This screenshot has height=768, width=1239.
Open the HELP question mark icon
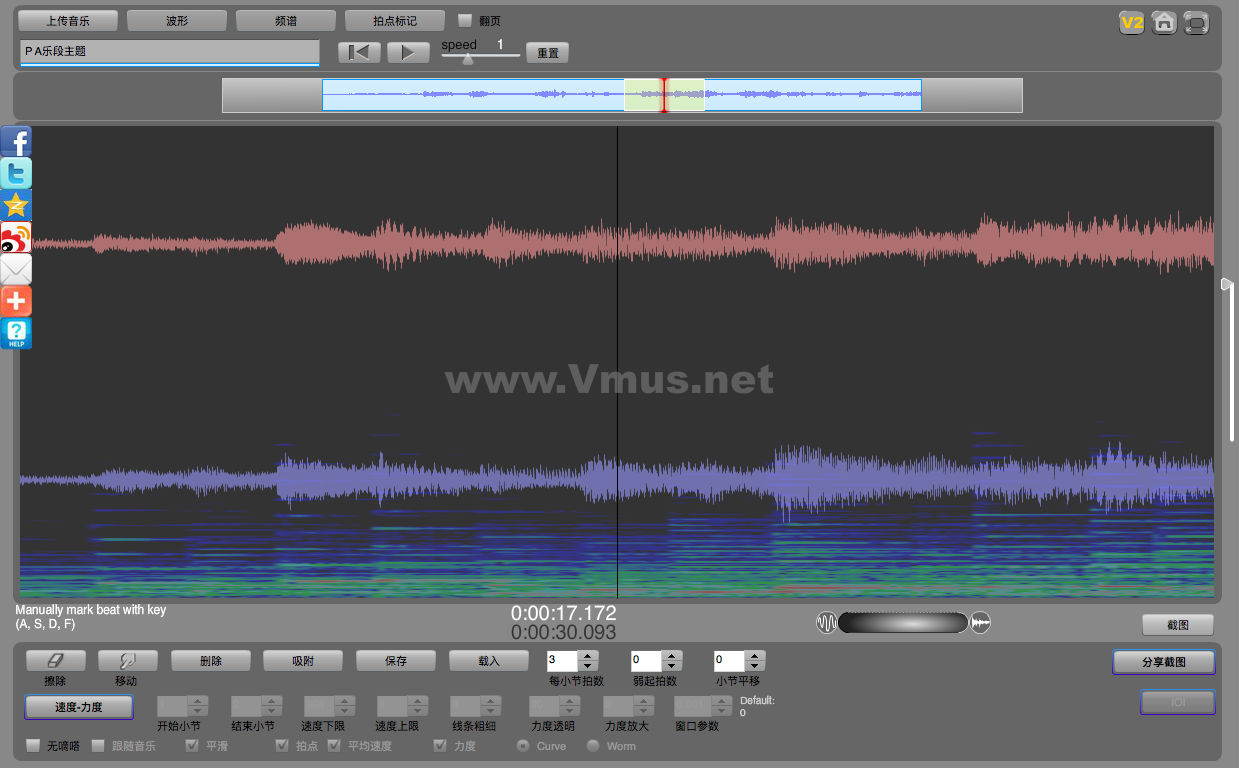[x=16, y=333]
